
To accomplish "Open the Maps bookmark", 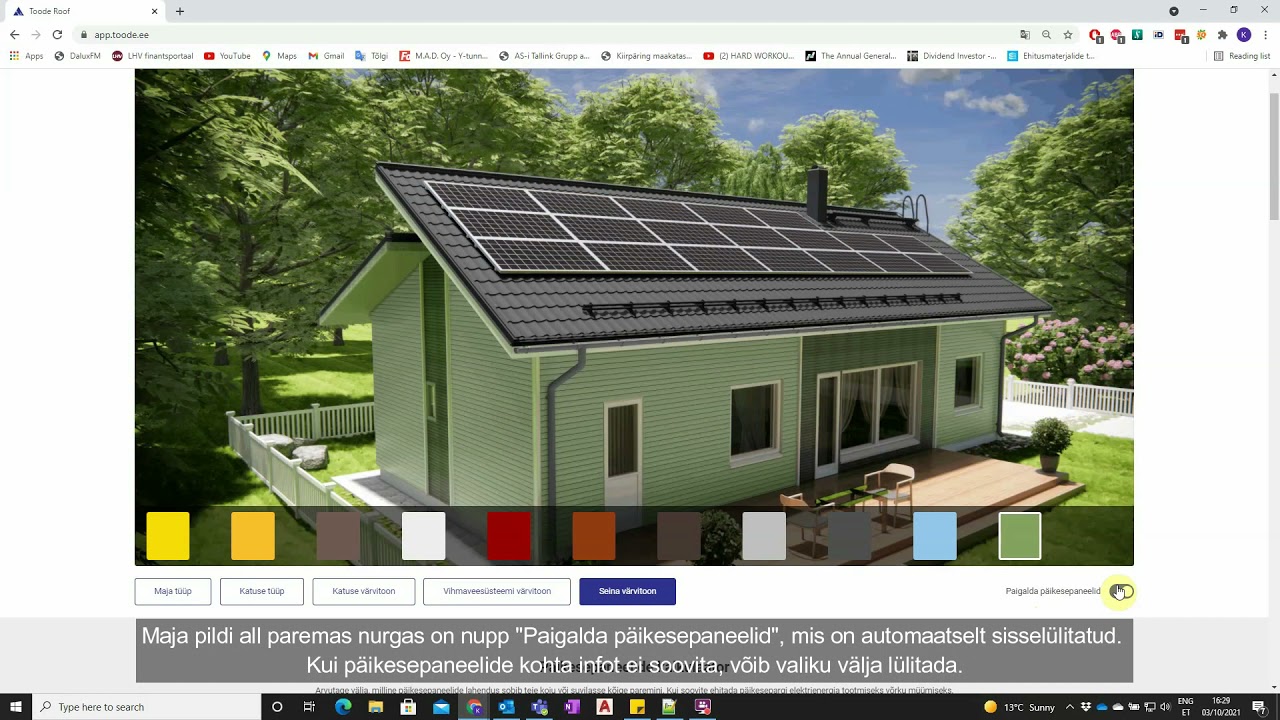I will point(279,56).
